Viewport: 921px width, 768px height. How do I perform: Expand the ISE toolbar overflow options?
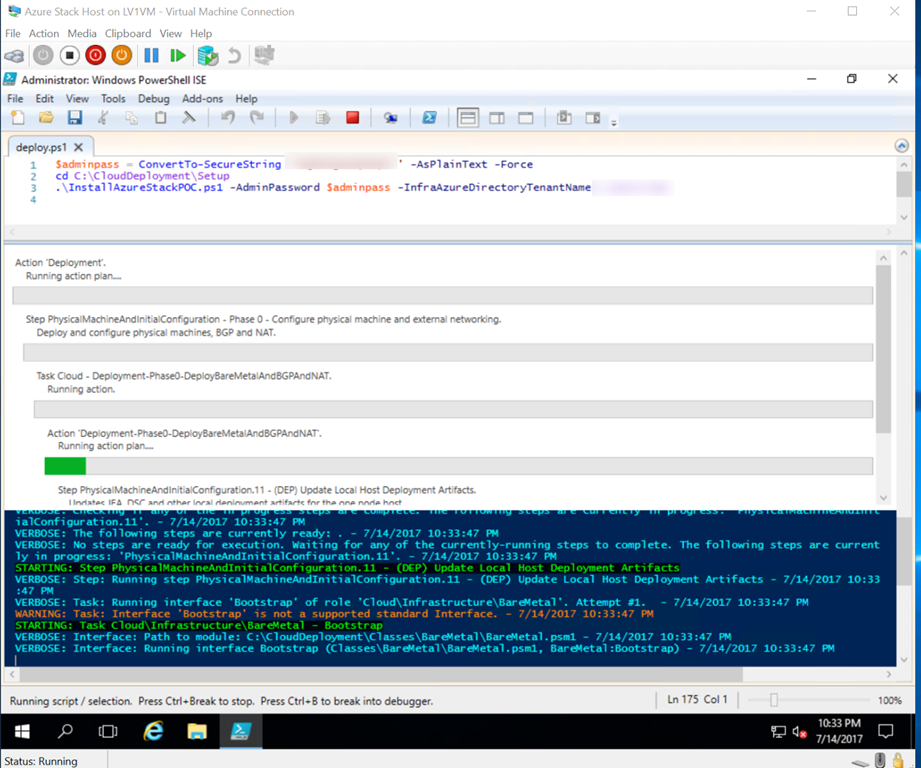point(613,122)
